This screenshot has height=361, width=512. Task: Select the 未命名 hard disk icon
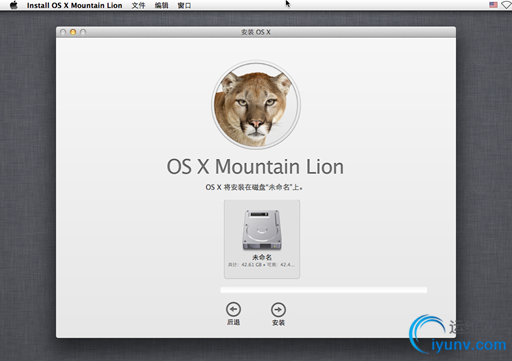[262, 230]
